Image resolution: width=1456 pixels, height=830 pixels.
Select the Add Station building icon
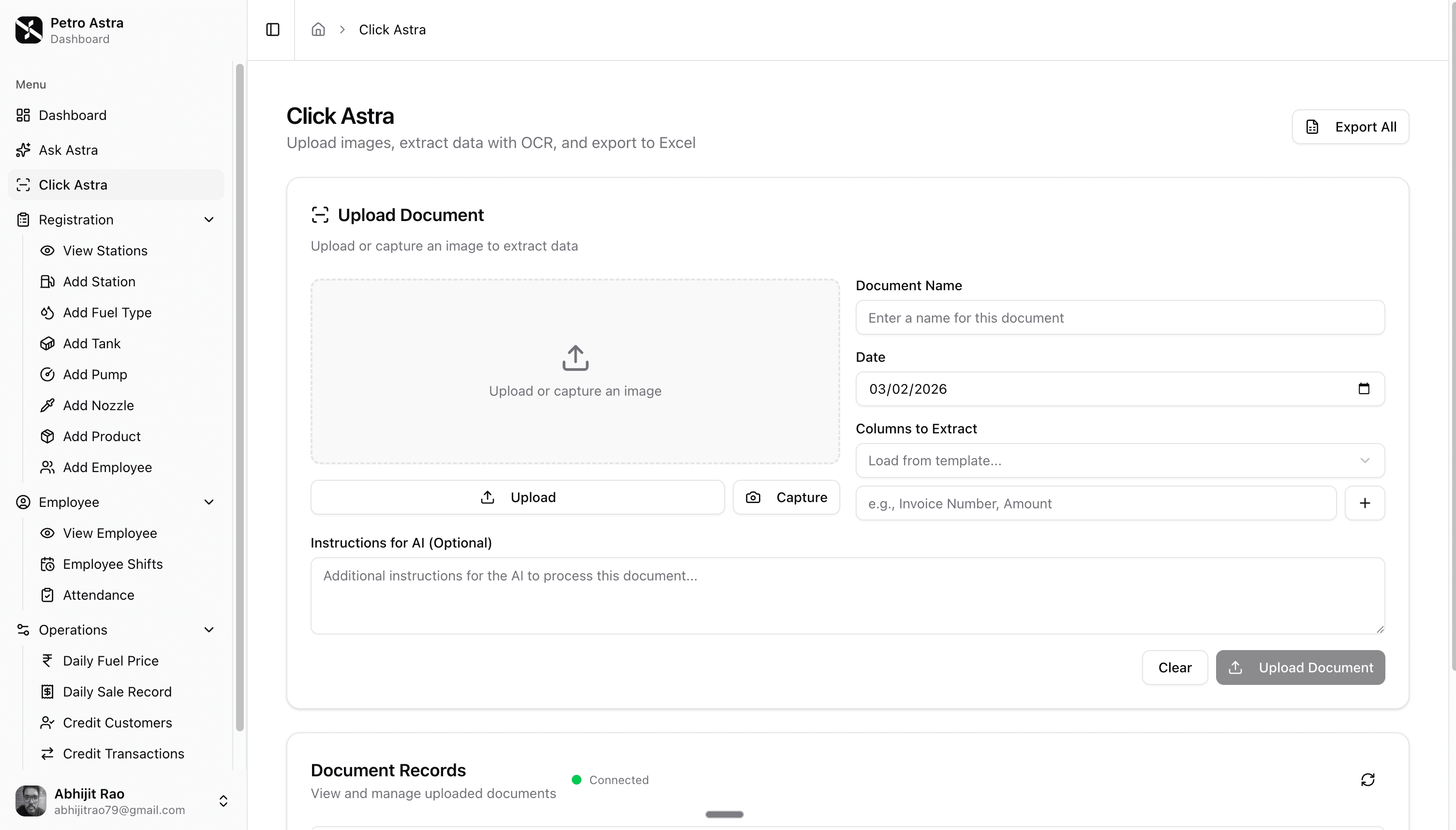click(x=48, y=282)
